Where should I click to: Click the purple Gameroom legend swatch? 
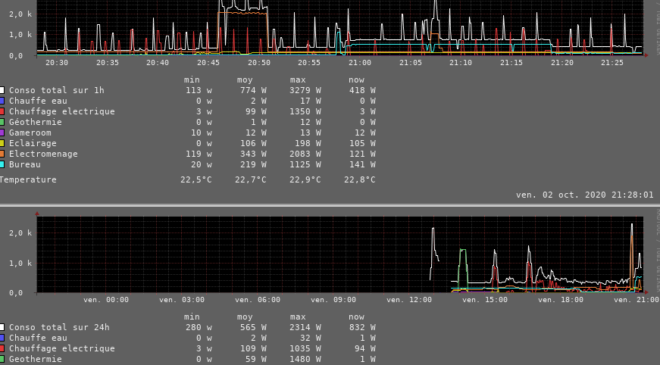tap(2, 133)
